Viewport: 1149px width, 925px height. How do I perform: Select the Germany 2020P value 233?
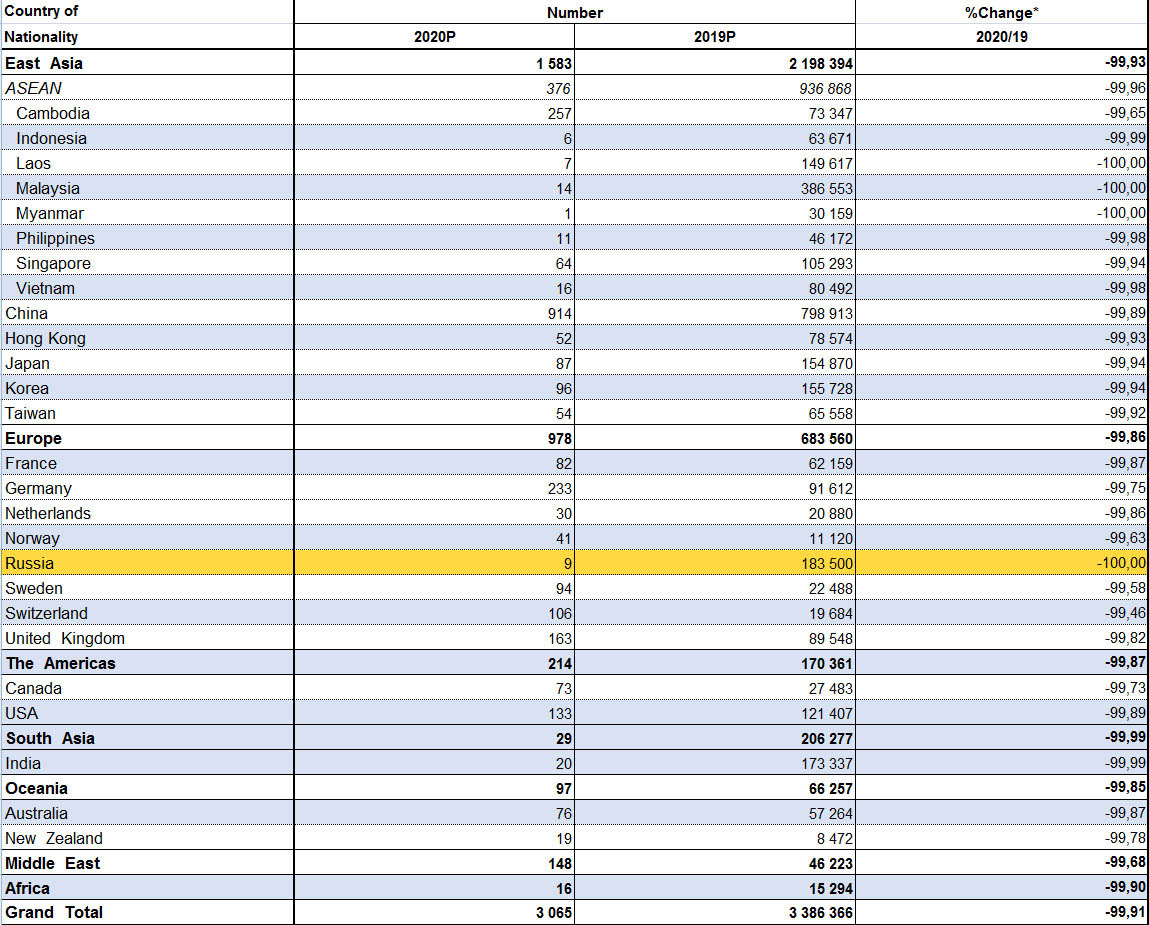[559, 488]
